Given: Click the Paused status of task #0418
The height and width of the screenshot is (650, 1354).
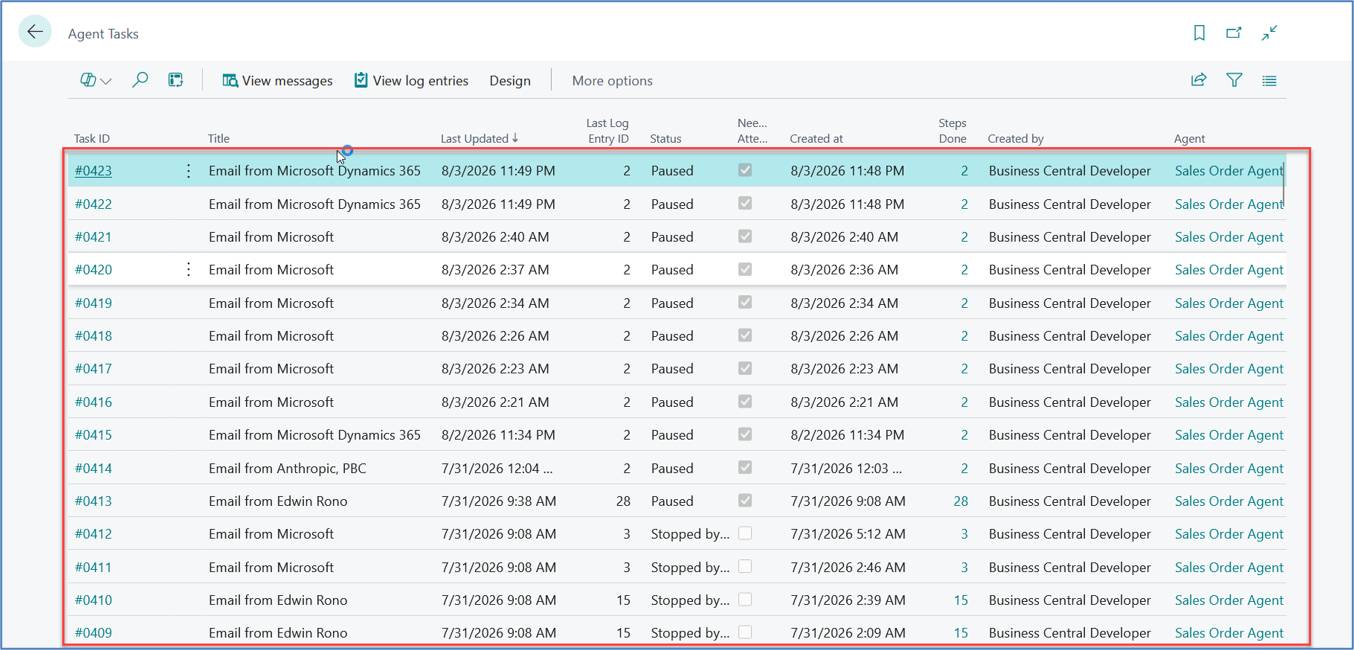Looking at the screenshot, I should click(x=672, y=336).
